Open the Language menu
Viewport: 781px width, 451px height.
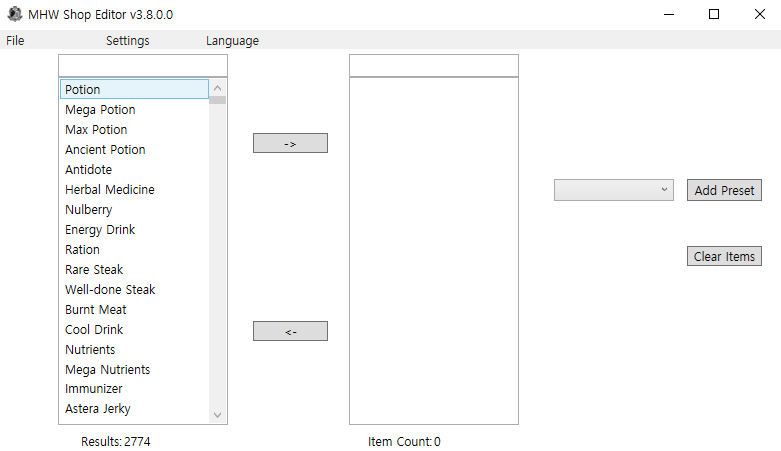233,40
